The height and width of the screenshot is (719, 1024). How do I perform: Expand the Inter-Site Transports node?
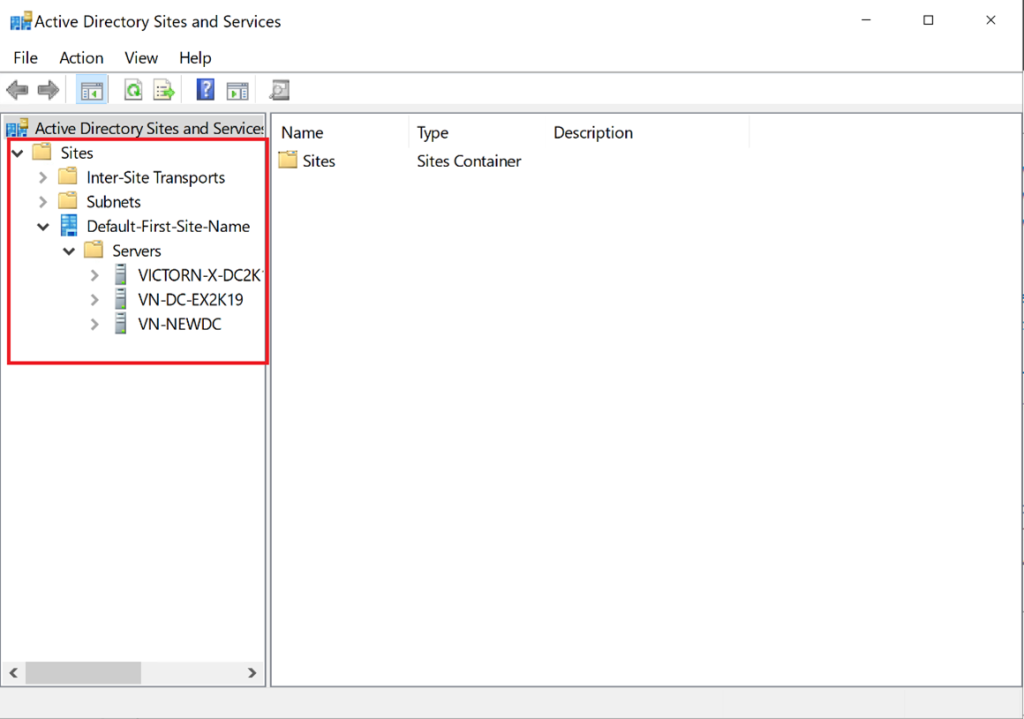43,178
